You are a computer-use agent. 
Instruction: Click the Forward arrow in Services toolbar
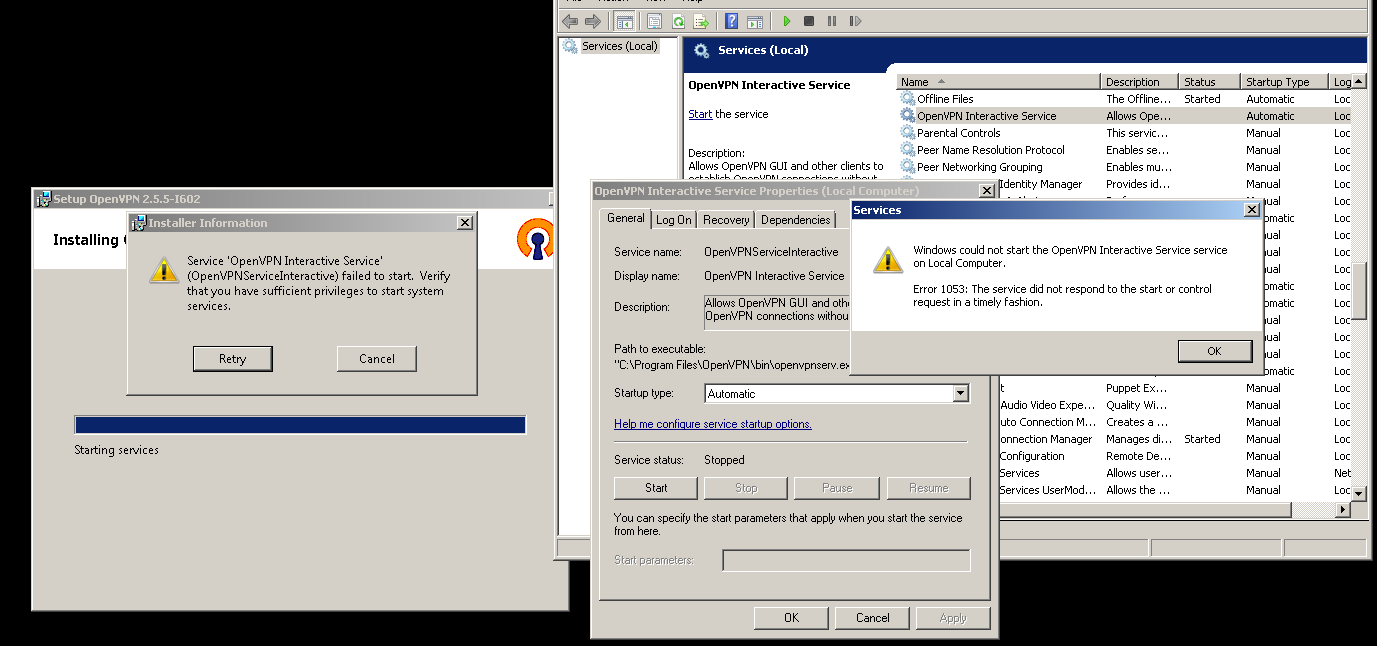tap(593, 21)
